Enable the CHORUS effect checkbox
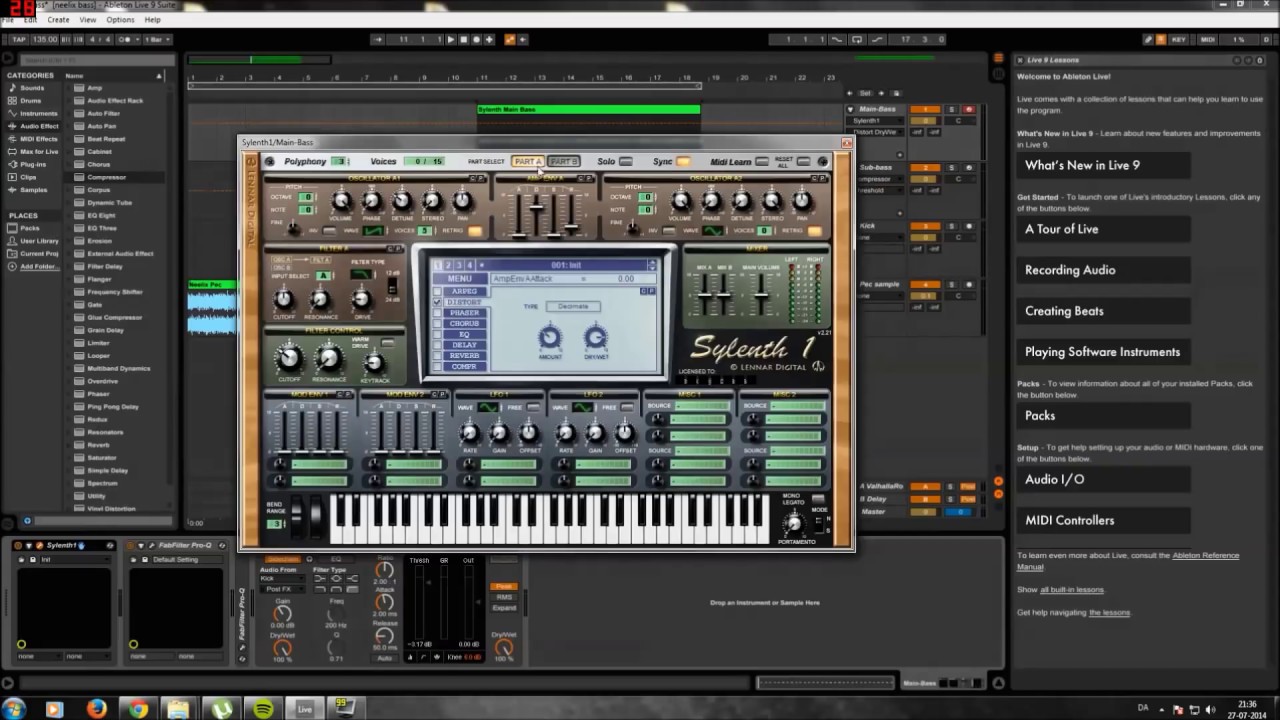 tap(437, 324)
